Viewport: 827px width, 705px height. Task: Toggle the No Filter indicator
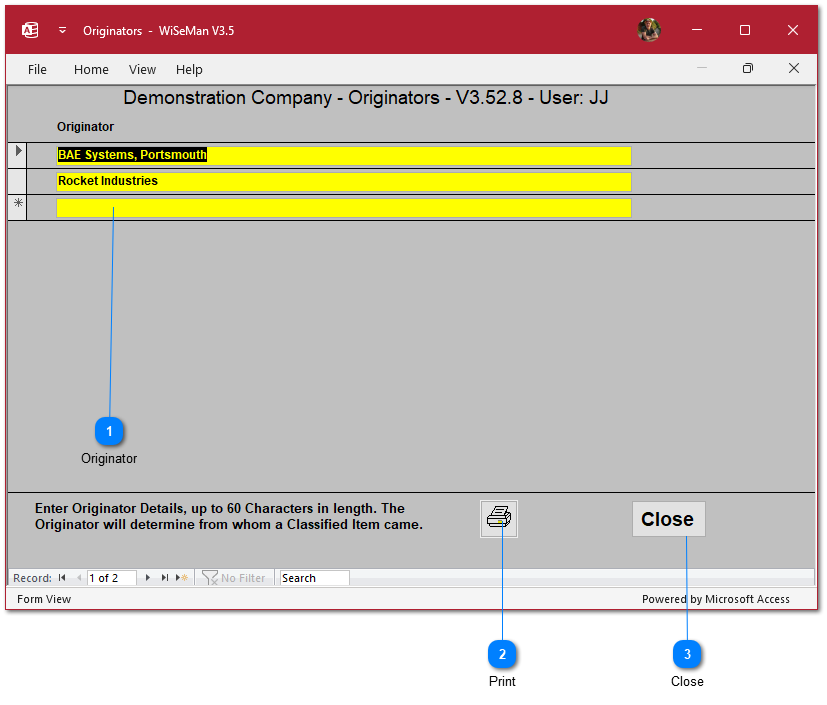tap(234, 578)
